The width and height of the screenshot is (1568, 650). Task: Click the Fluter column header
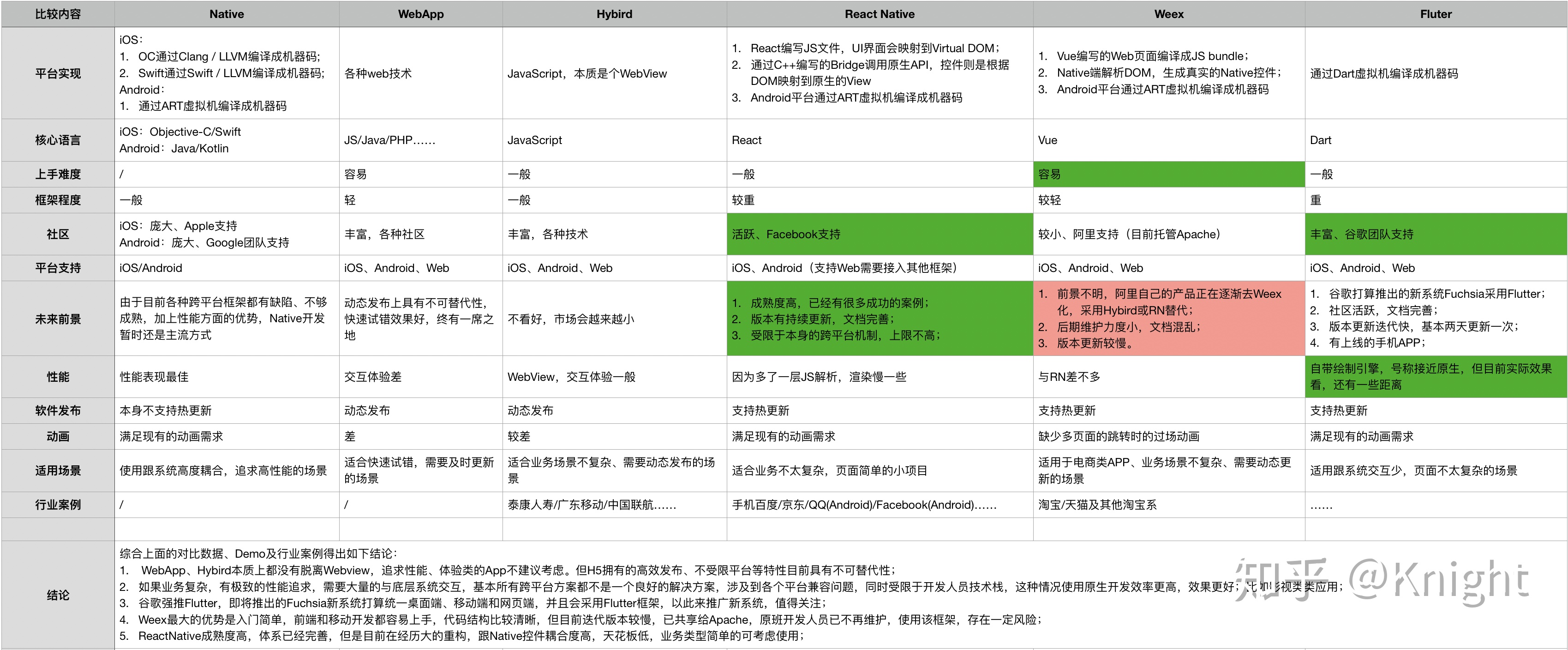(1435, 14)
